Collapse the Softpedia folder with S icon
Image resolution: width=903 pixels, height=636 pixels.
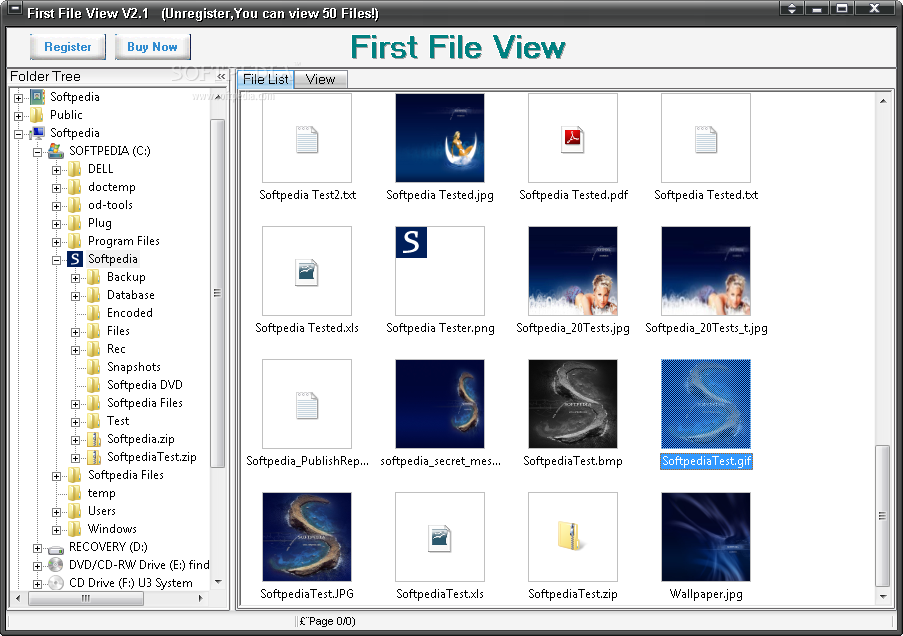pyautogui.click(x=56, y=260)
